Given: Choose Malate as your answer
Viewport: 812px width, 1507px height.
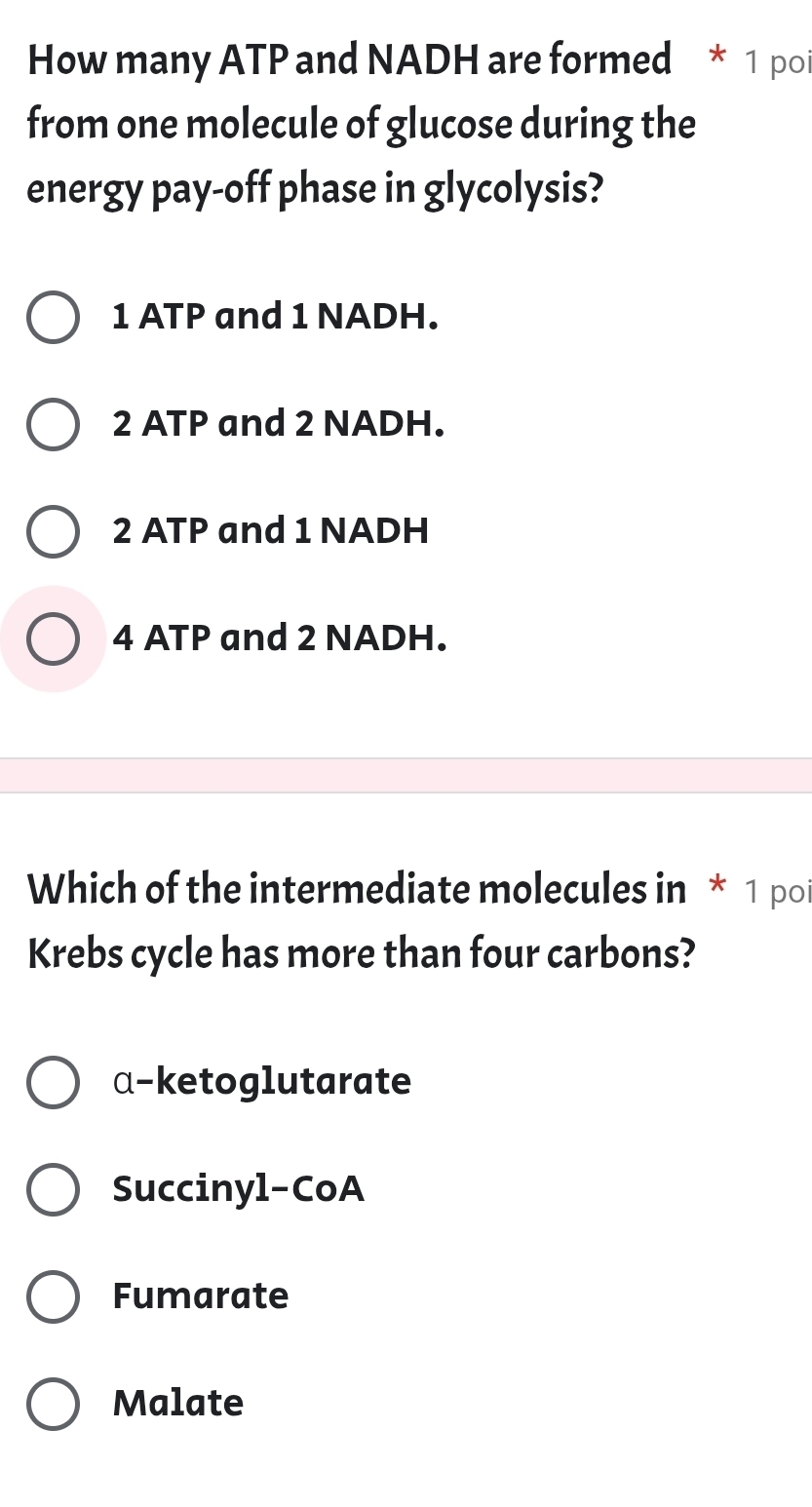Looking at the screenshot, I should pyautogui.click(x=54, y=1404).
